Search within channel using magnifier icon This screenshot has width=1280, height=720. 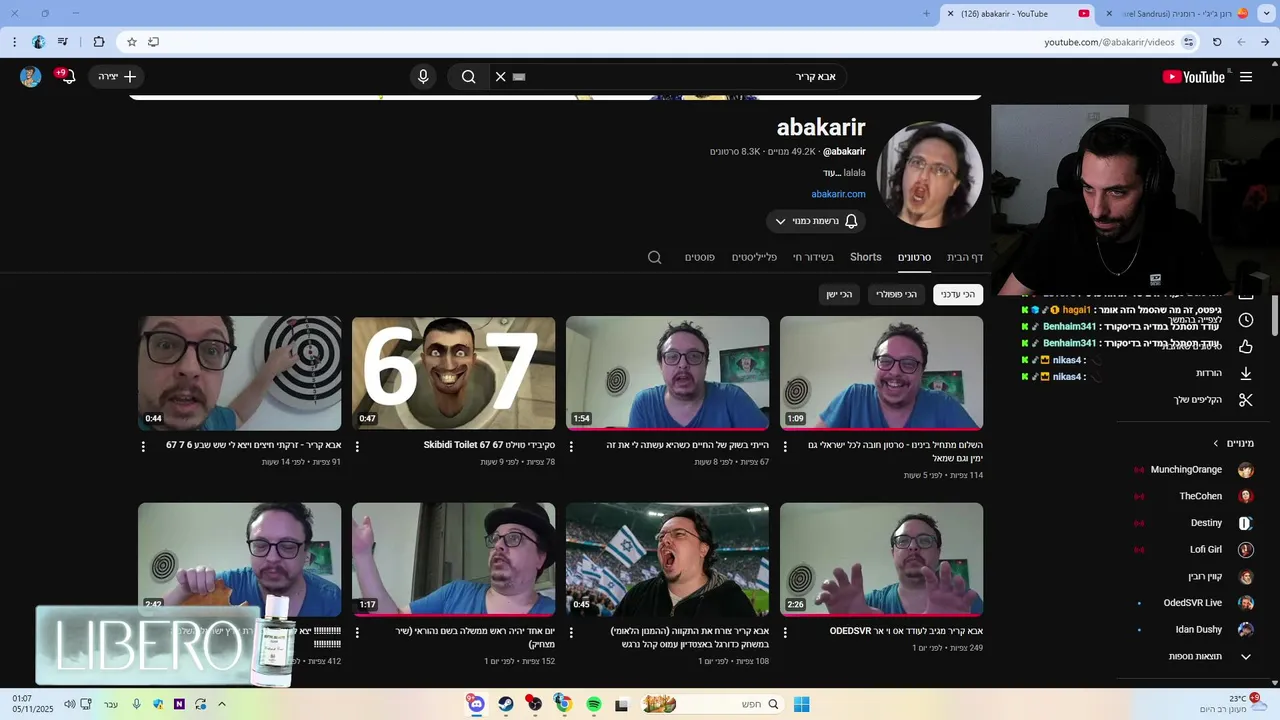coord(655,257)
